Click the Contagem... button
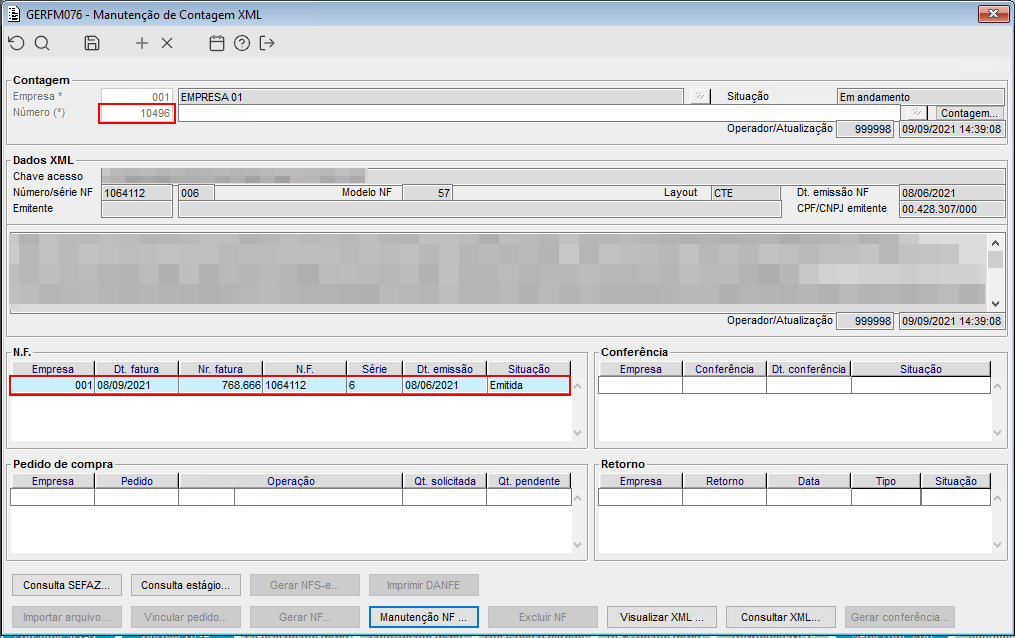The image size is (1015, 638). 968,113
